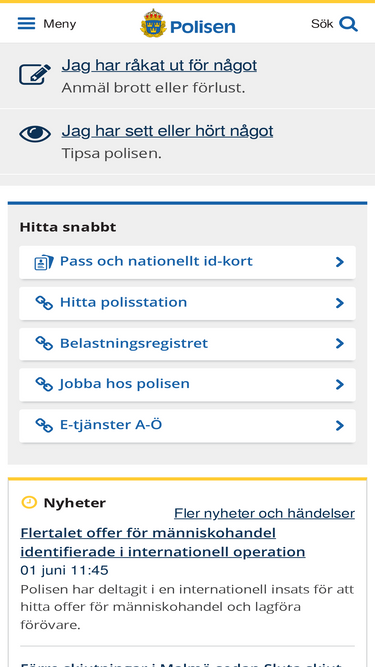Click chevron arrow on Hitta polisstation row

tap(339, 303)
